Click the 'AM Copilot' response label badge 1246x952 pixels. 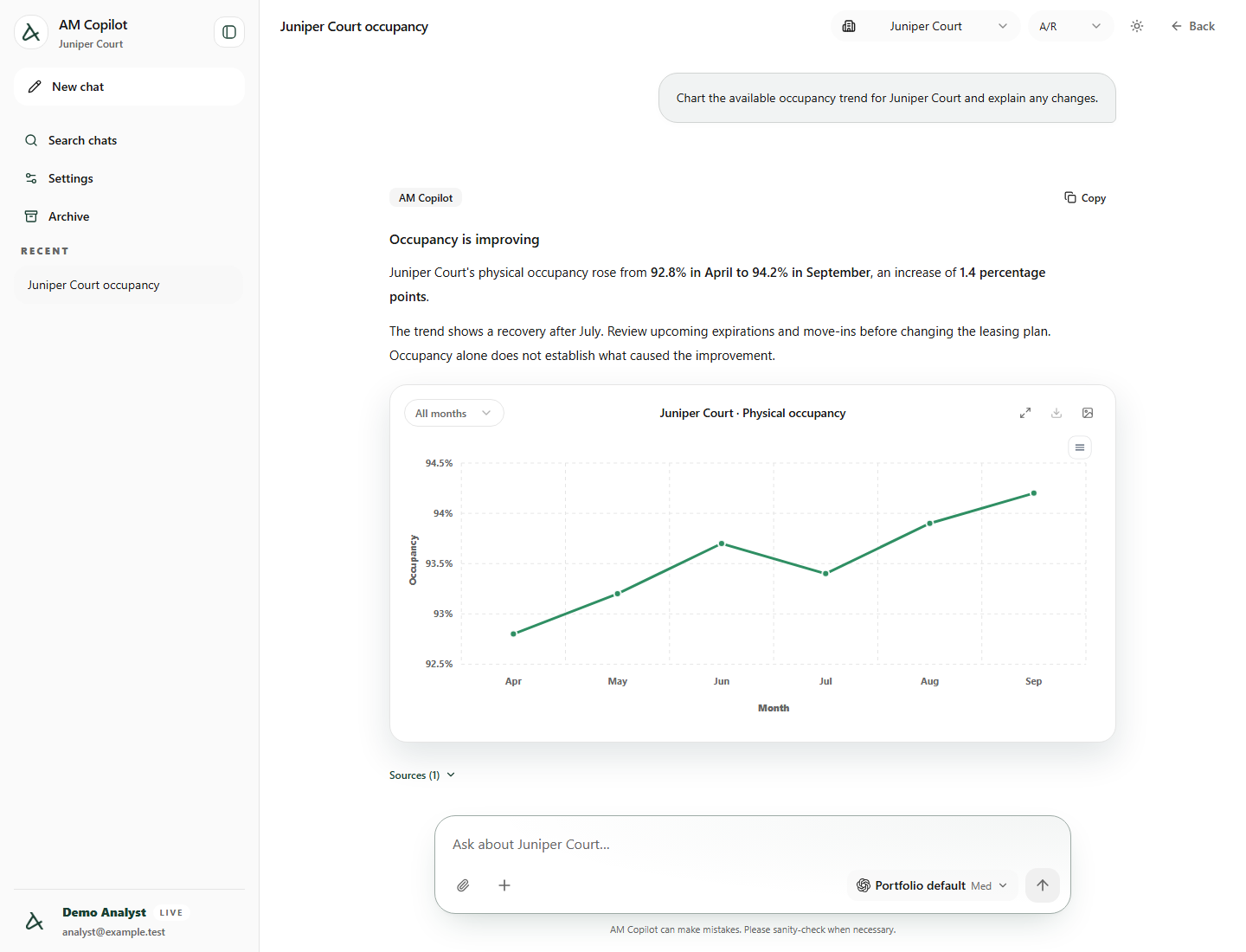pyautogui.click(x=426, y=198)
